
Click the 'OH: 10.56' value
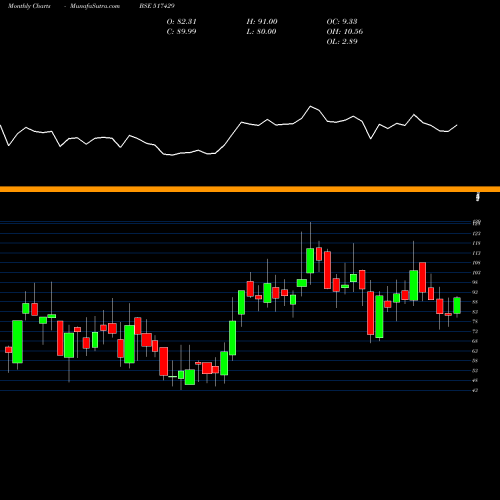(x=345, y=32)
